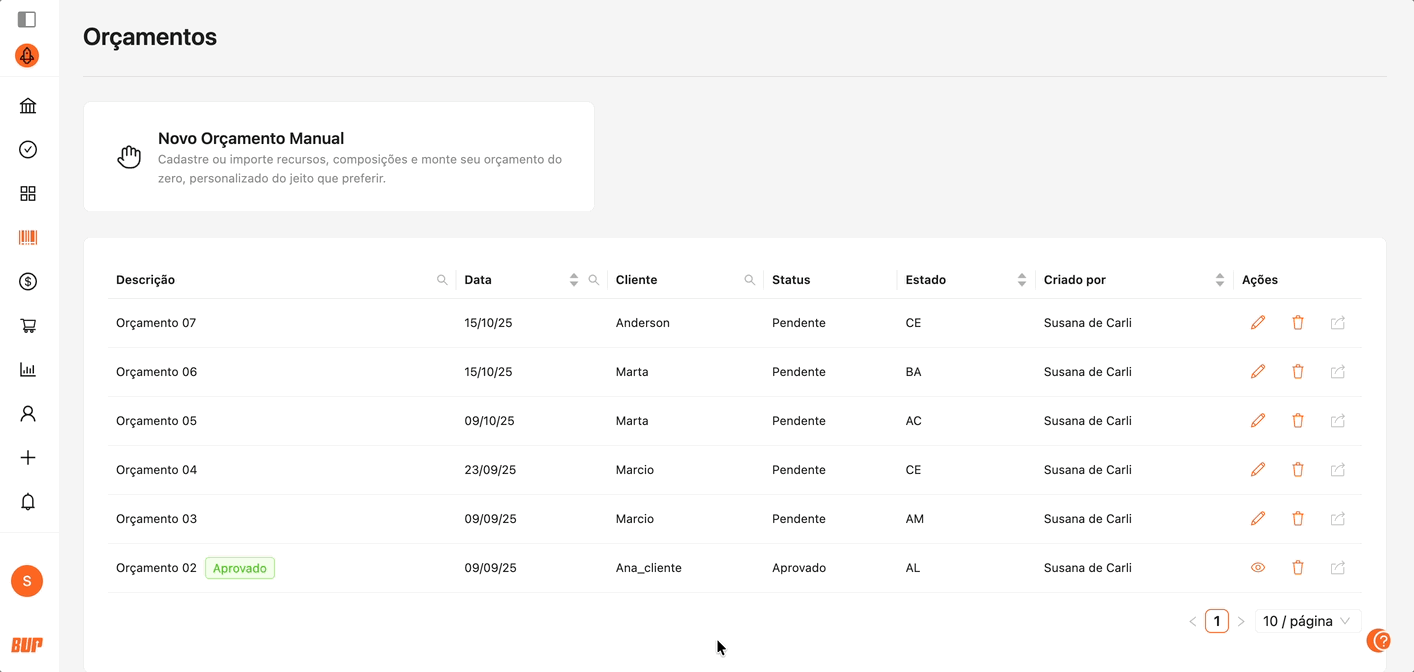Screen dimensions: 1414x672
Task: Click the Novo Orçamento Manual card
Action: point(339,157)
